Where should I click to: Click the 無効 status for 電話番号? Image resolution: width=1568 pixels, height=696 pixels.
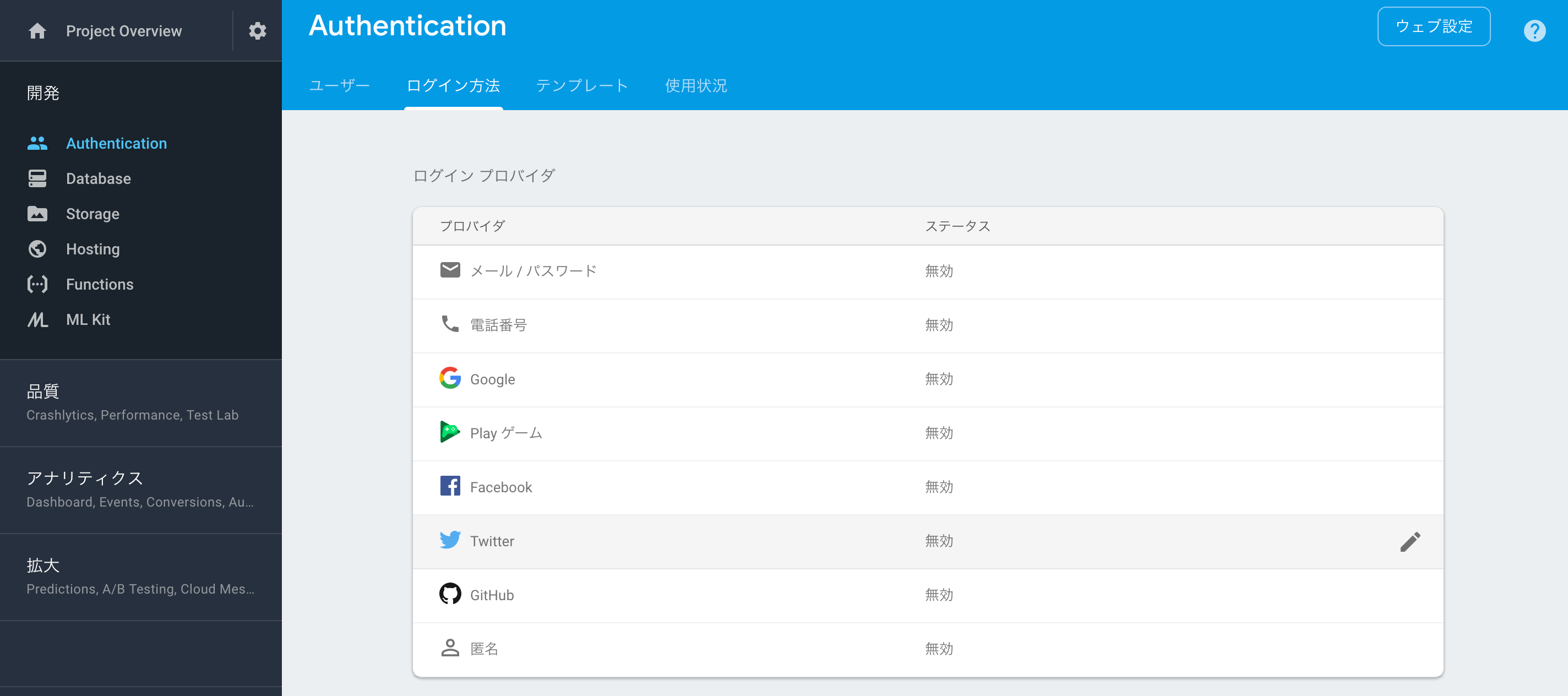(x=939, y=325)
